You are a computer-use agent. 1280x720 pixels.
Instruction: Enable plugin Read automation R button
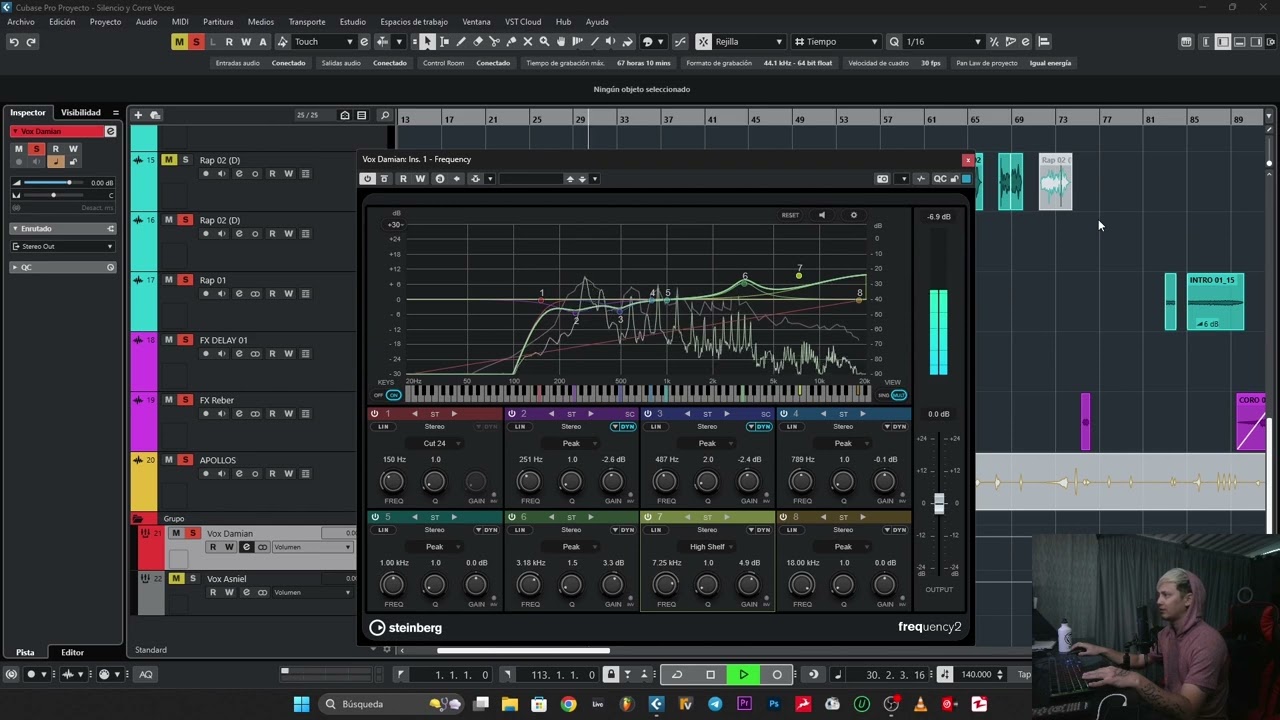(403, 179)
